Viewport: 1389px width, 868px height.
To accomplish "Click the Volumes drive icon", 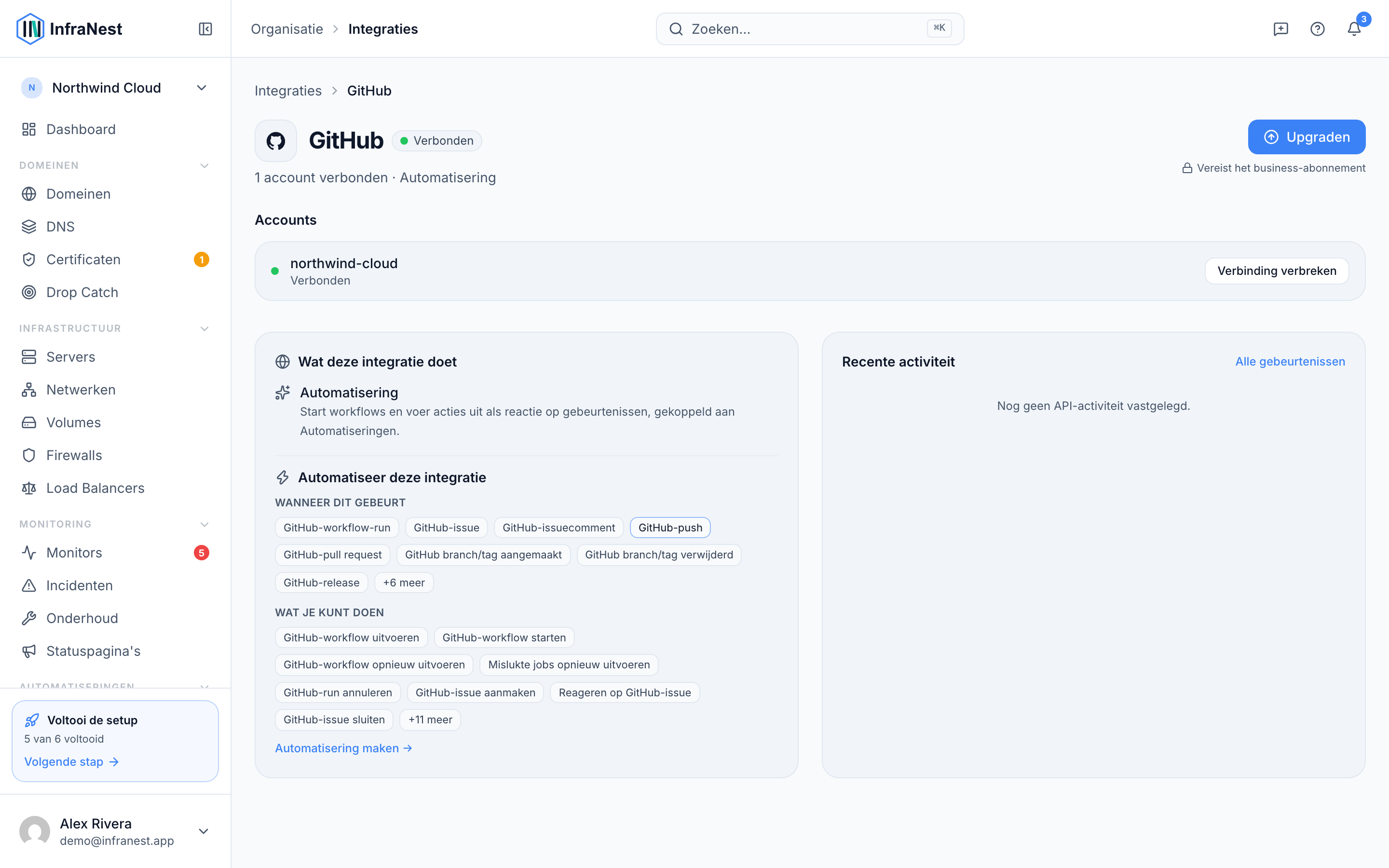I will click(x=29, y=422).
